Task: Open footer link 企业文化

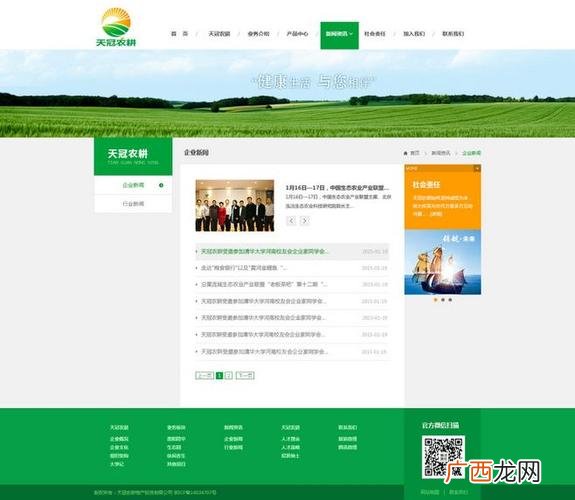Action: pyautogui.click(x=119, y=448)
